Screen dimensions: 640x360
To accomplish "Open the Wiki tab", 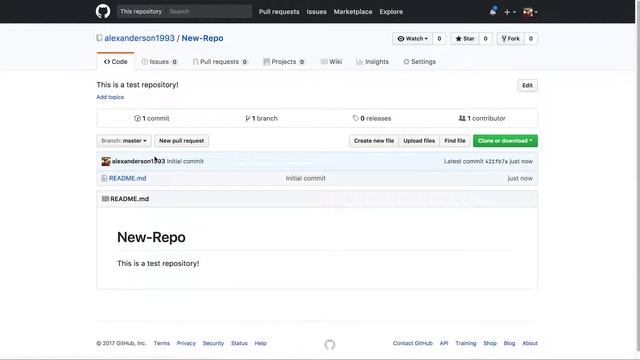I will pos(331,62).
